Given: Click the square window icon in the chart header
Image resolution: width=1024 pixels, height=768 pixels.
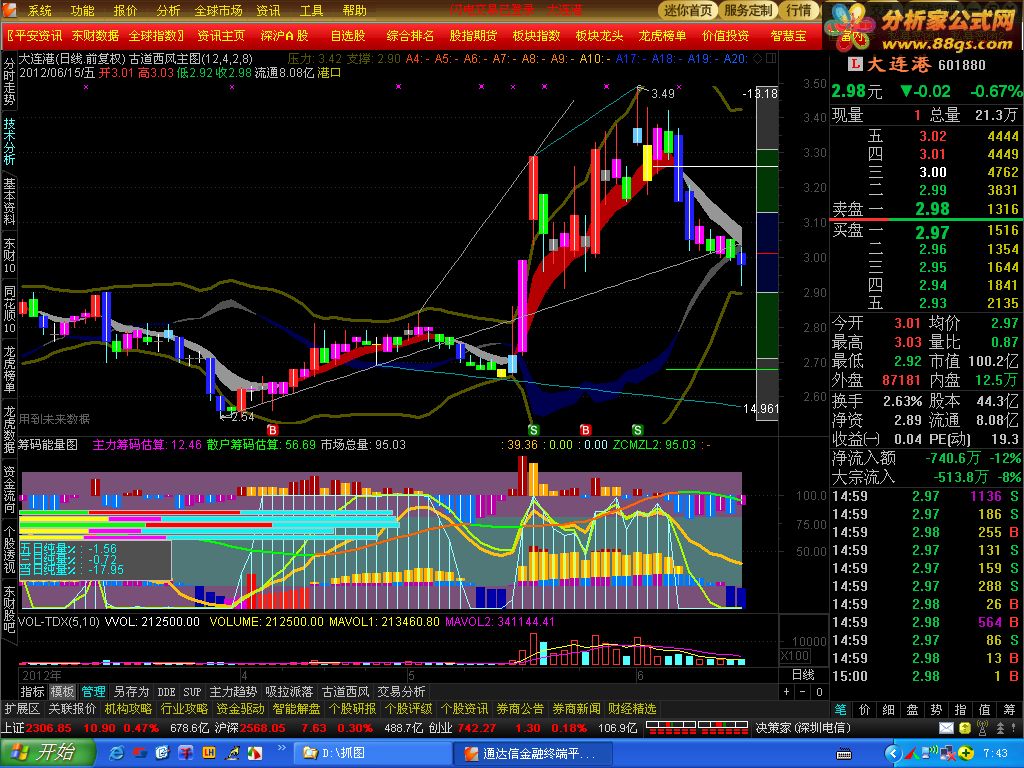Looking at the screenshot, I should pos(771,59).
